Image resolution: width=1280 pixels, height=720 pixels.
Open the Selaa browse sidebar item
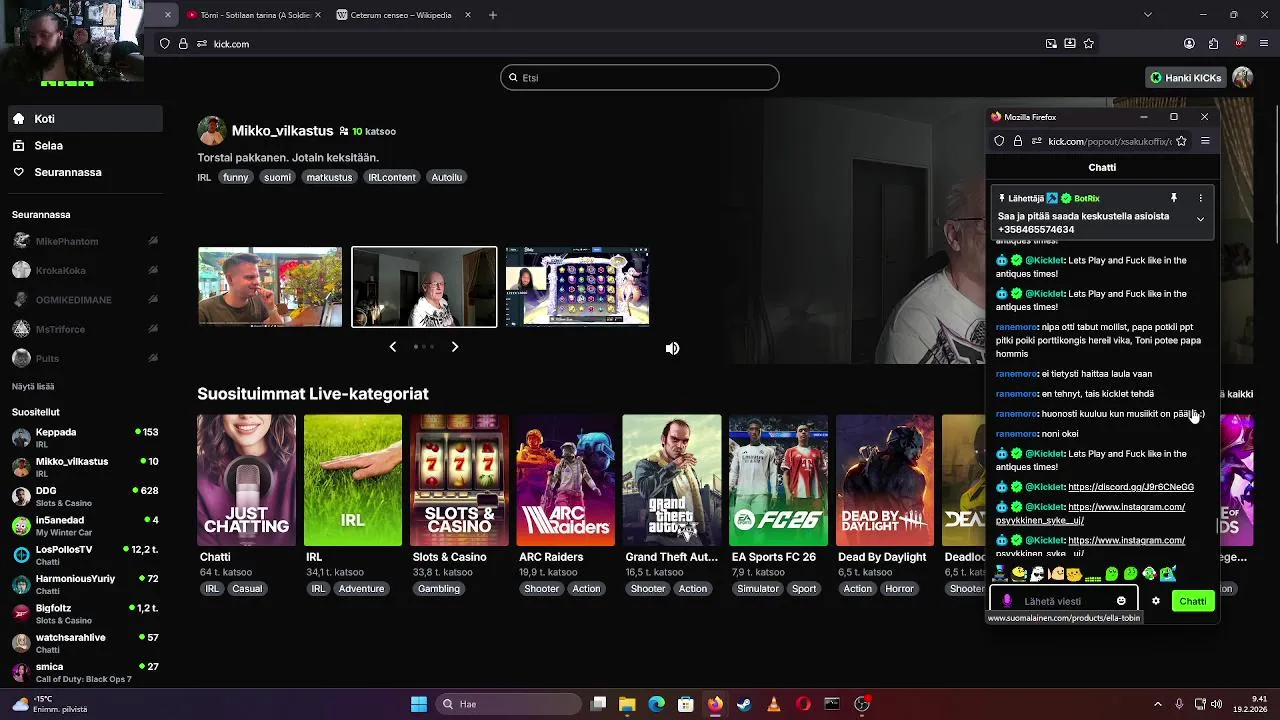coord(85,146)
